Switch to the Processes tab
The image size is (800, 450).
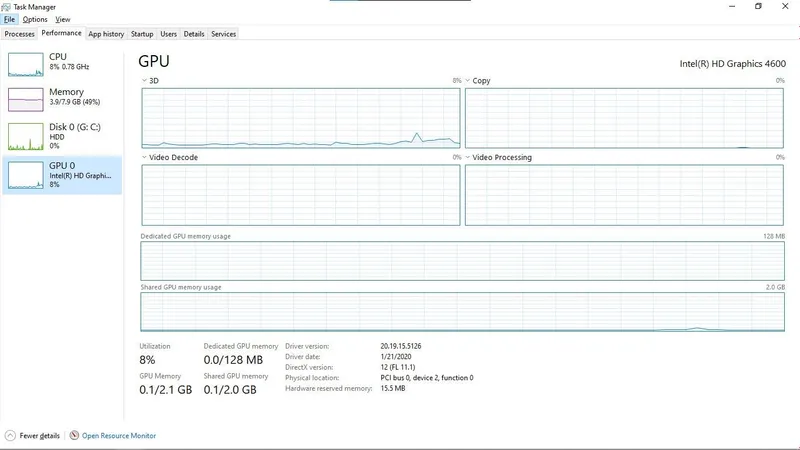tap(19, 34)
